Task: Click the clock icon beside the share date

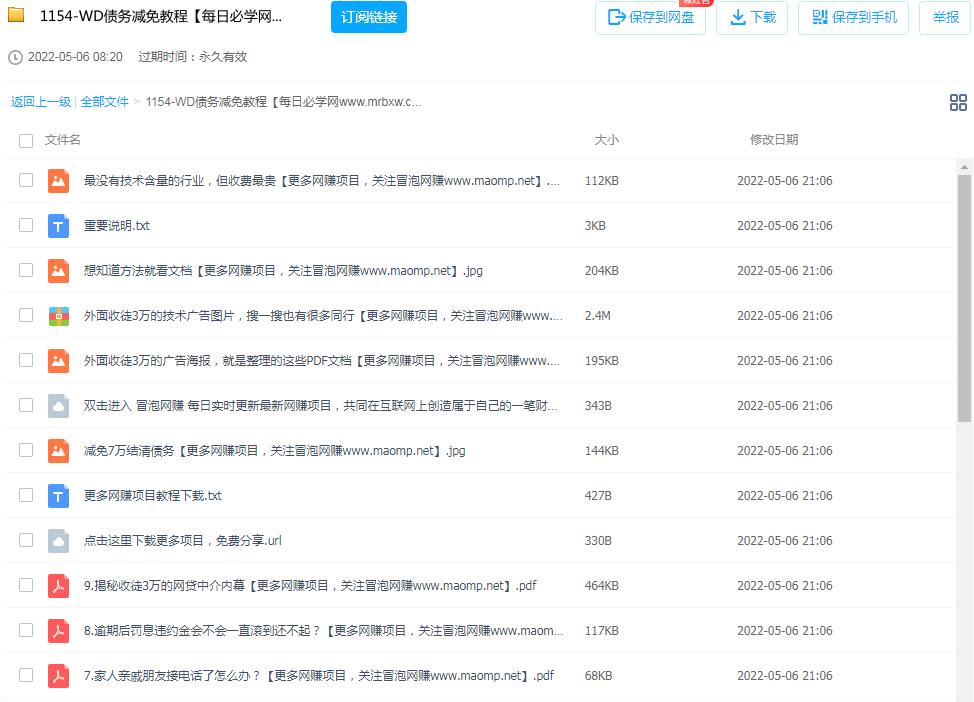Action: pyautogui.click(x=15, y=57)
